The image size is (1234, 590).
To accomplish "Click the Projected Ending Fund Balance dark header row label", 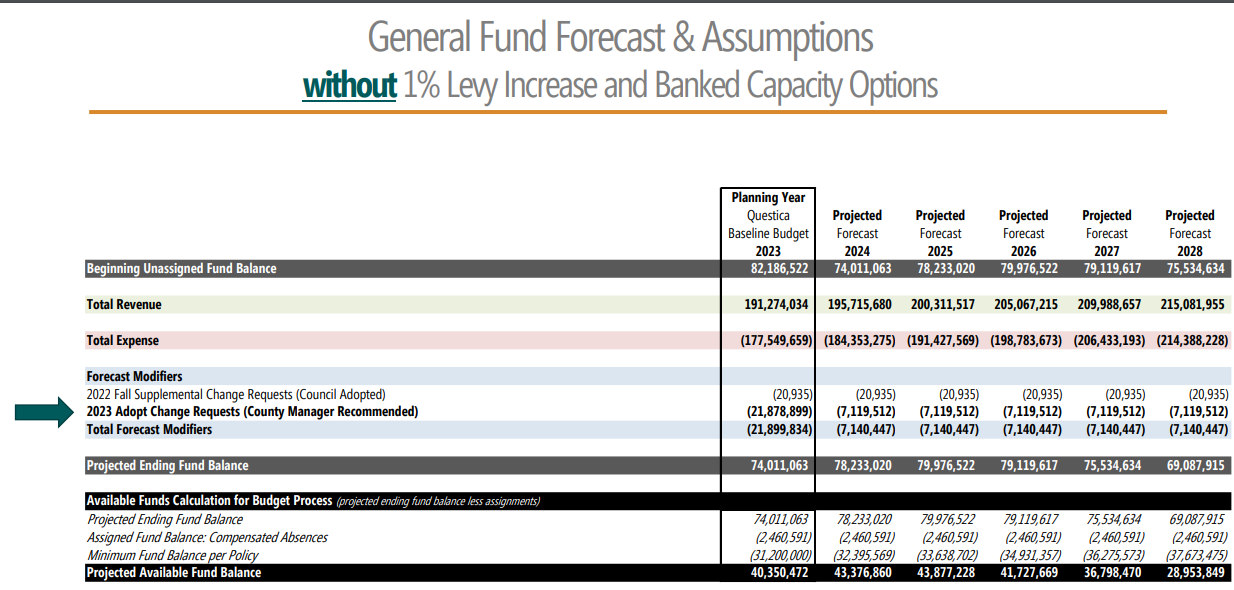I will tap(167, 465).
